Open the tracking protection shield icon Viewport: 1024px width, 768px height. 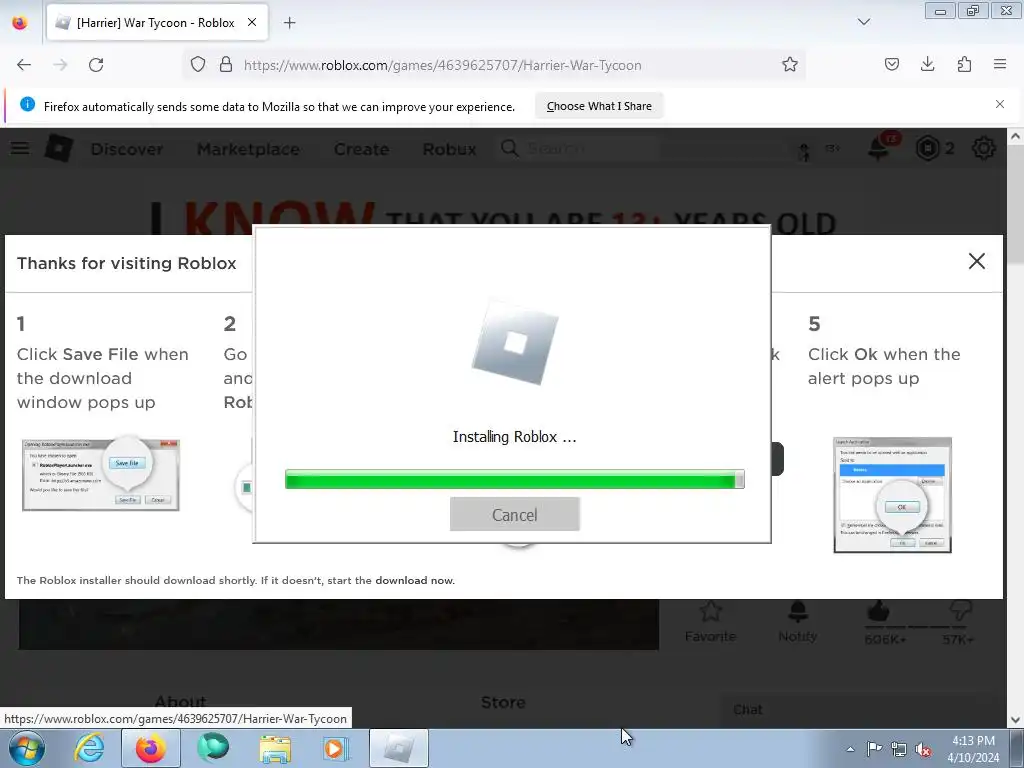tap(198, 65)
